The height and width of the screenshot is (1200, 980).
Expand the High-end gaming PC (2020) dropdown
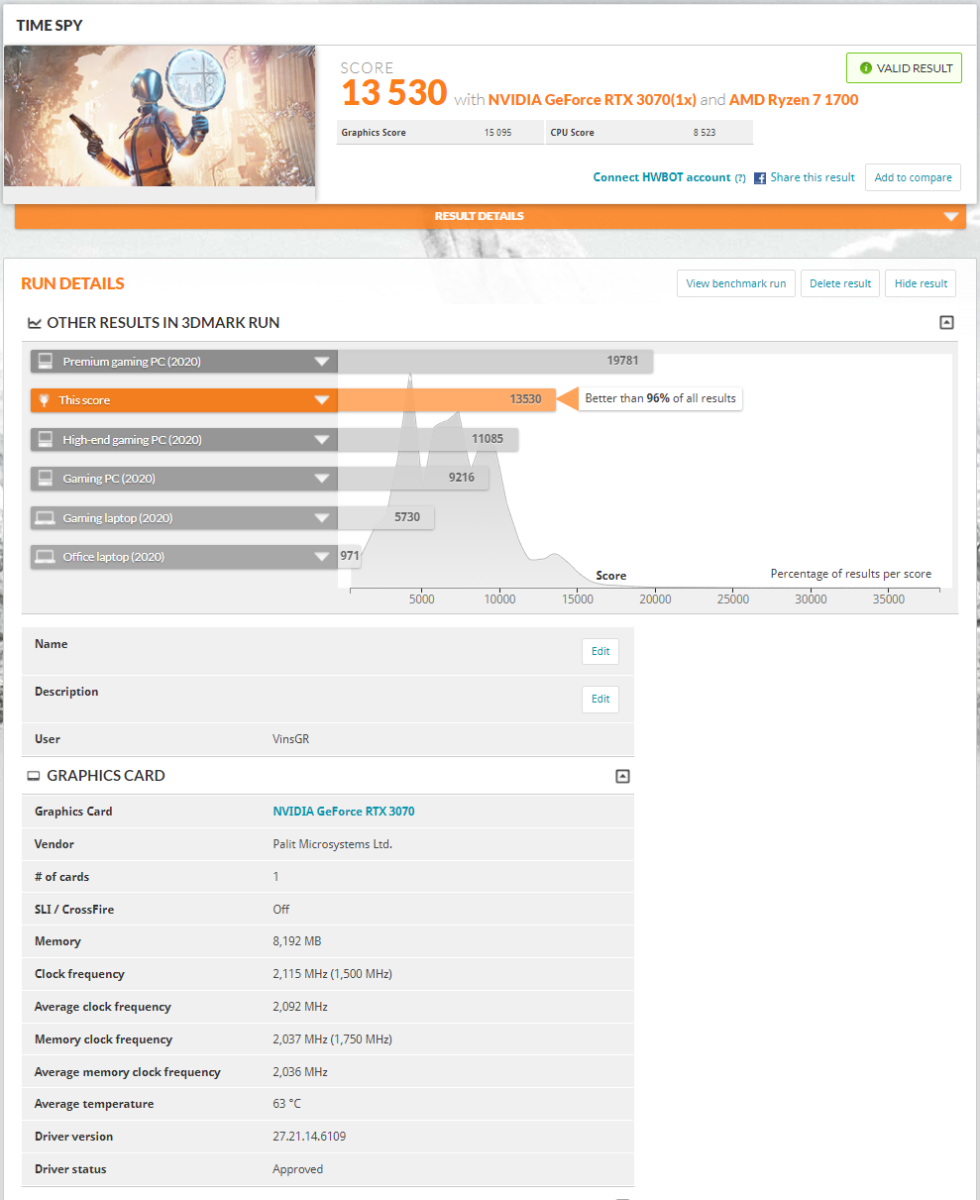[x=321, y=439]
